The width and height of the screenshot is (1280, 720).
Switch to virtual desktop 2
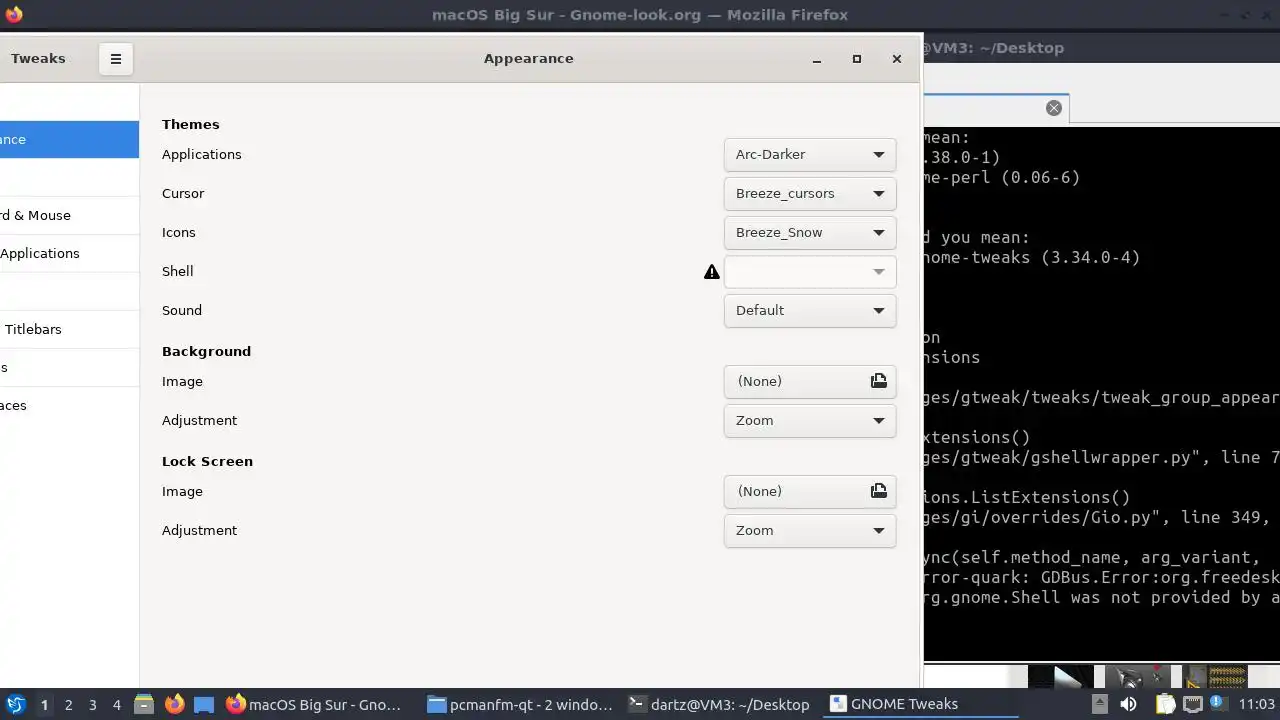coord(68,704)
